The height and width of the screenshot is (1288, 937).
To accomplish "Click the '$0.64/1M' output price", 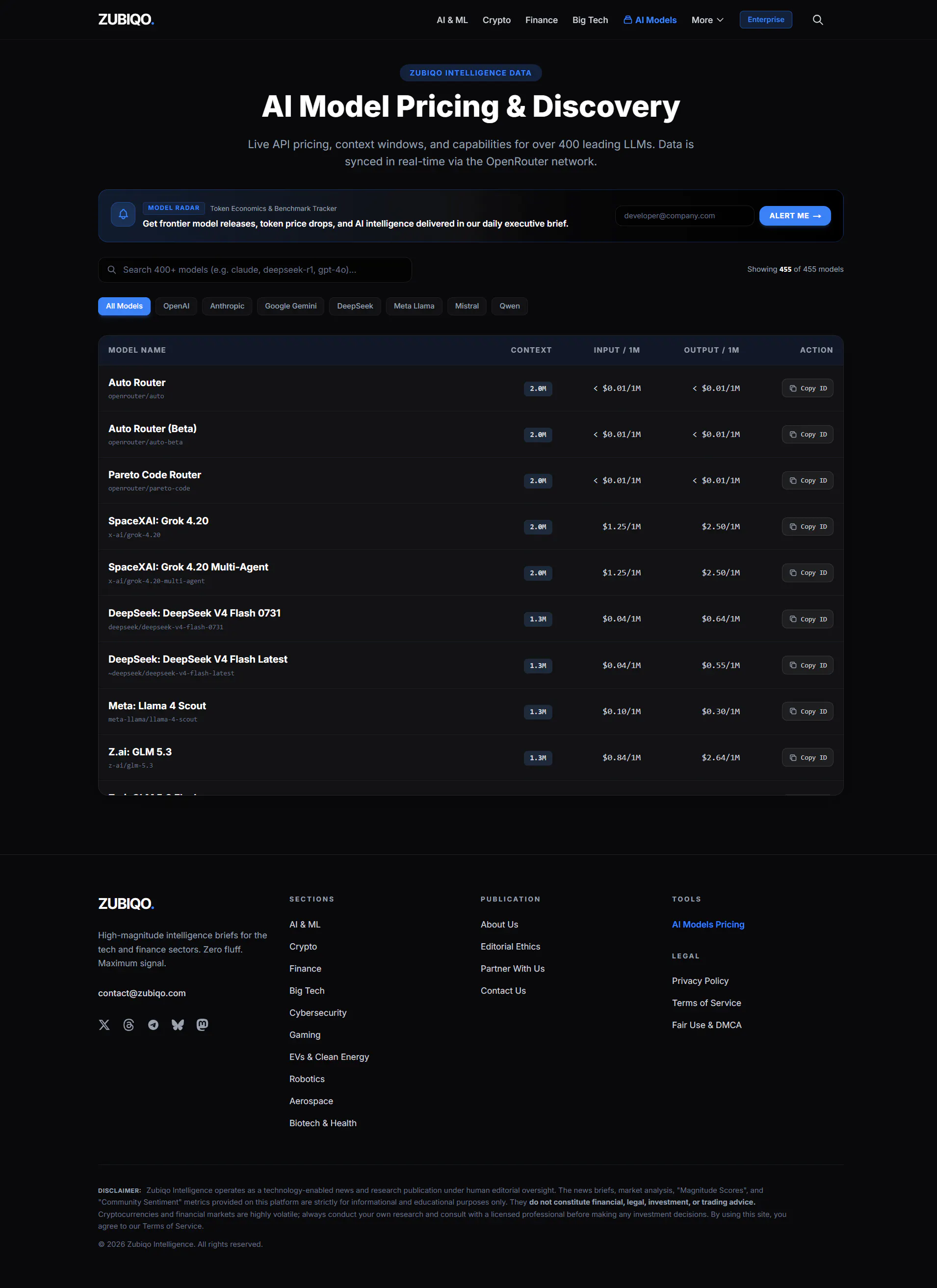I will click(x=721, y=619).
